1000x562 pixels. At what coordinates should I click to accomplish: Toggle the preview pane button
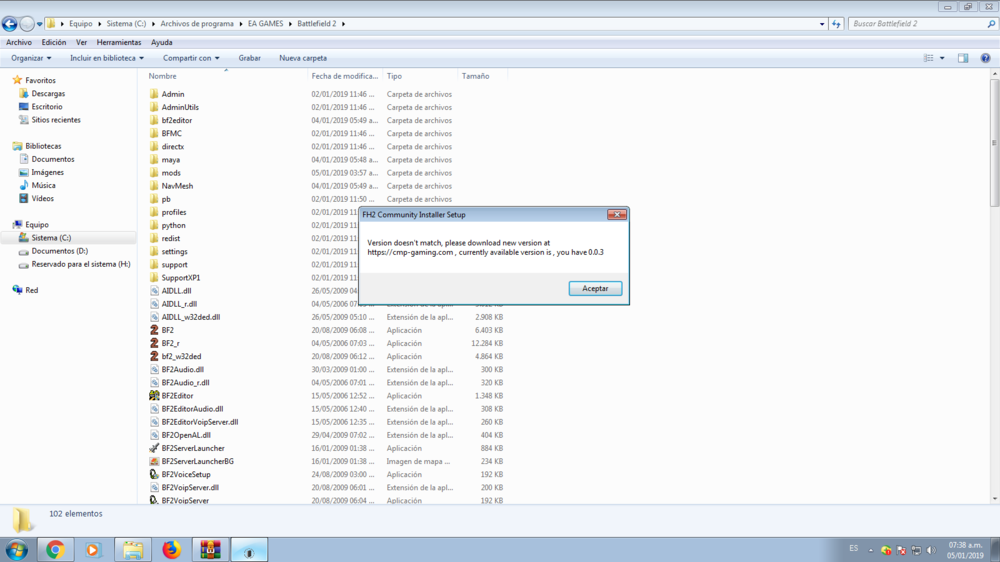pos(963,58)
